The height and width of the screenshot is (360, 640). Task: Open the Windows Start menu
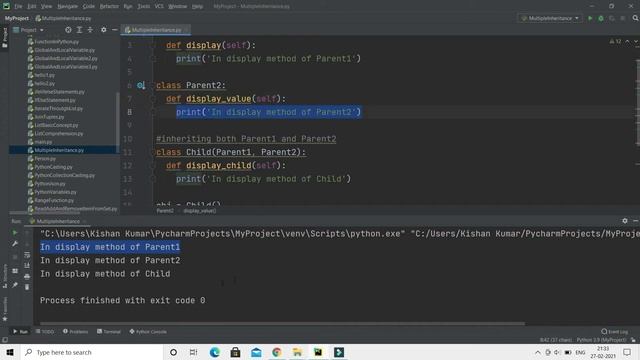(10, 352)
